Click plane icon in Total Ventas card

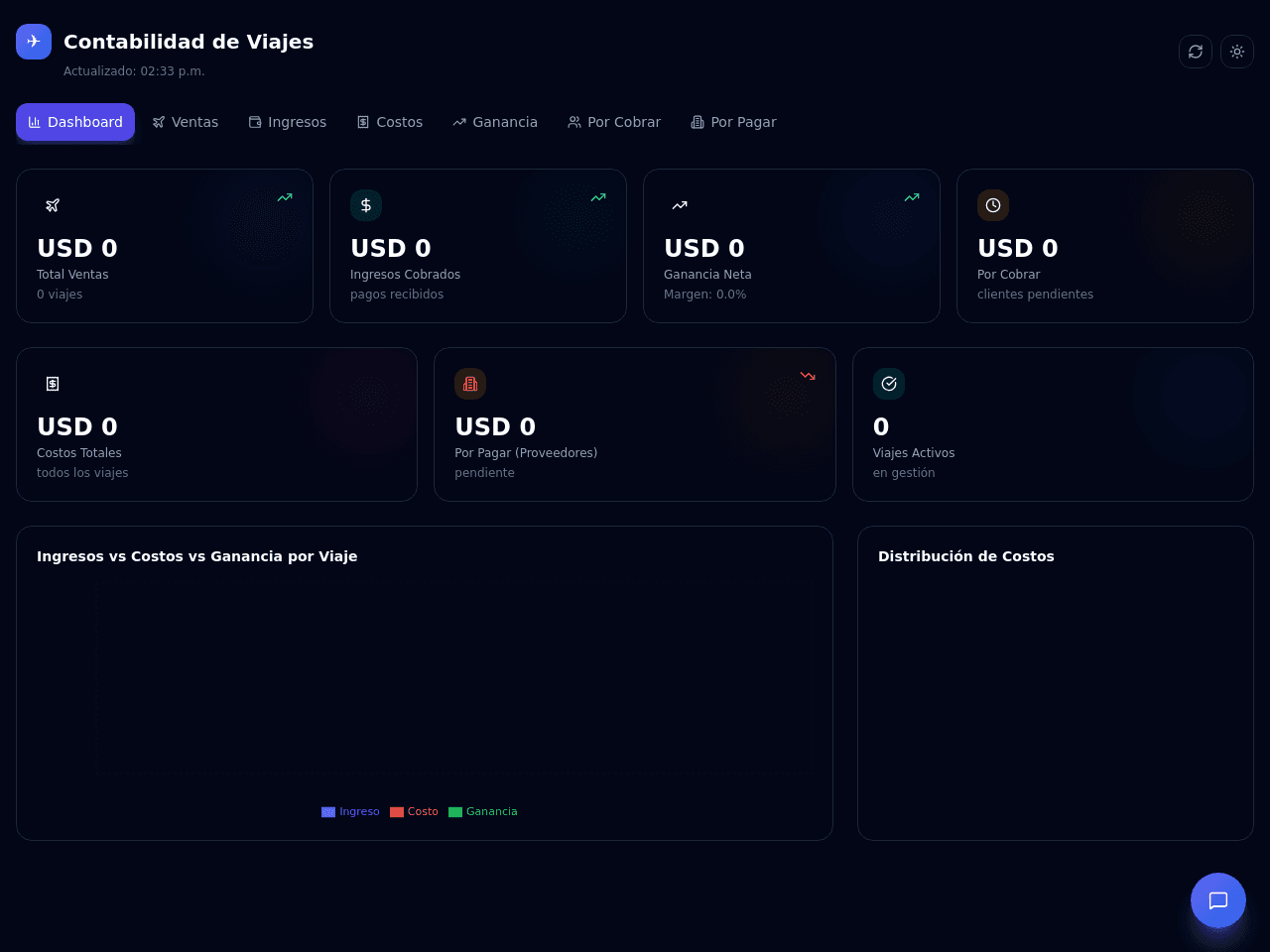point(53,205)
